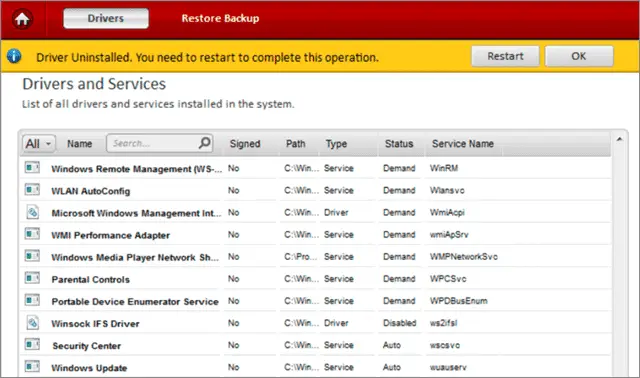The height and width of the screenshot is (378, 640).
Task: Click the WMPNetworkSvc service name cell
Action: coord(464,257)
